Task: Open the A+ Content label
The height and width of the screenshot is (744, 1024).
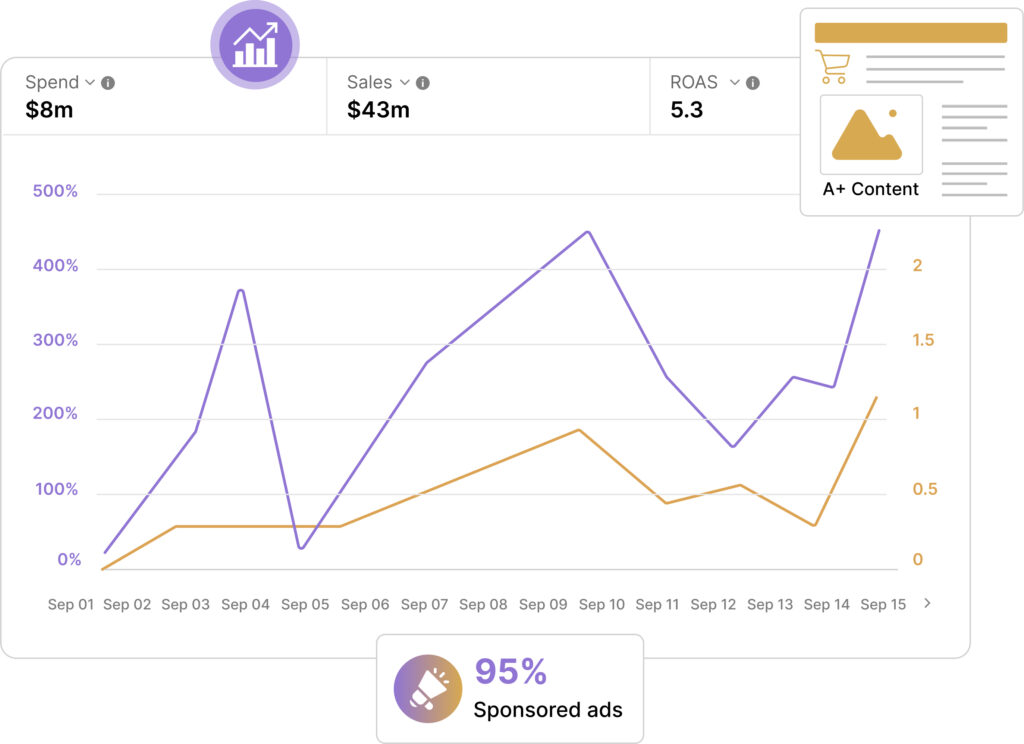Action: [x=870, y=189]
